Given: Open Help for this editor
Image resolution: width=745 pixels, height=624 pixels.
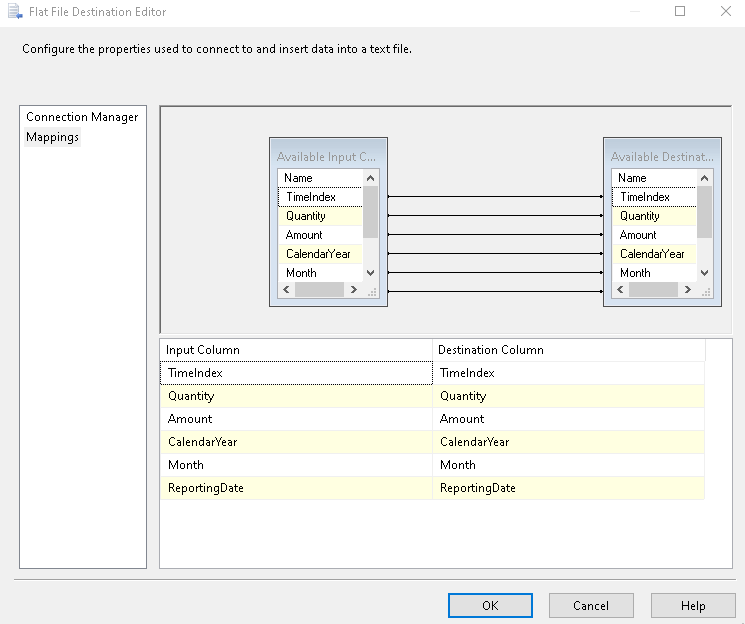Looking at the screenshot, I should click(693, 605).
